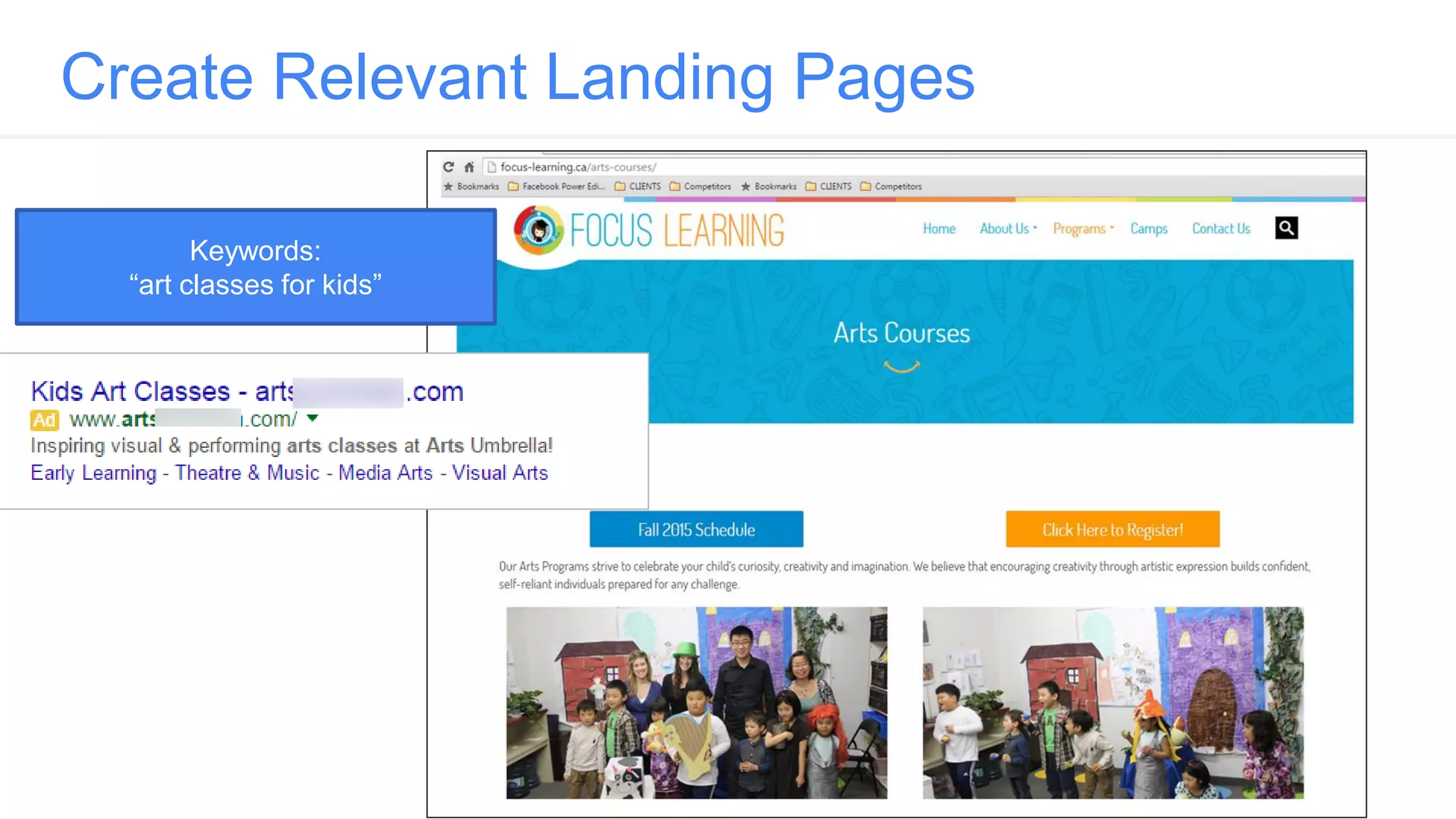This screenshot has width=1456, height=819.
Task: Click the Click Here to Register button
Action: (1113, 529)
